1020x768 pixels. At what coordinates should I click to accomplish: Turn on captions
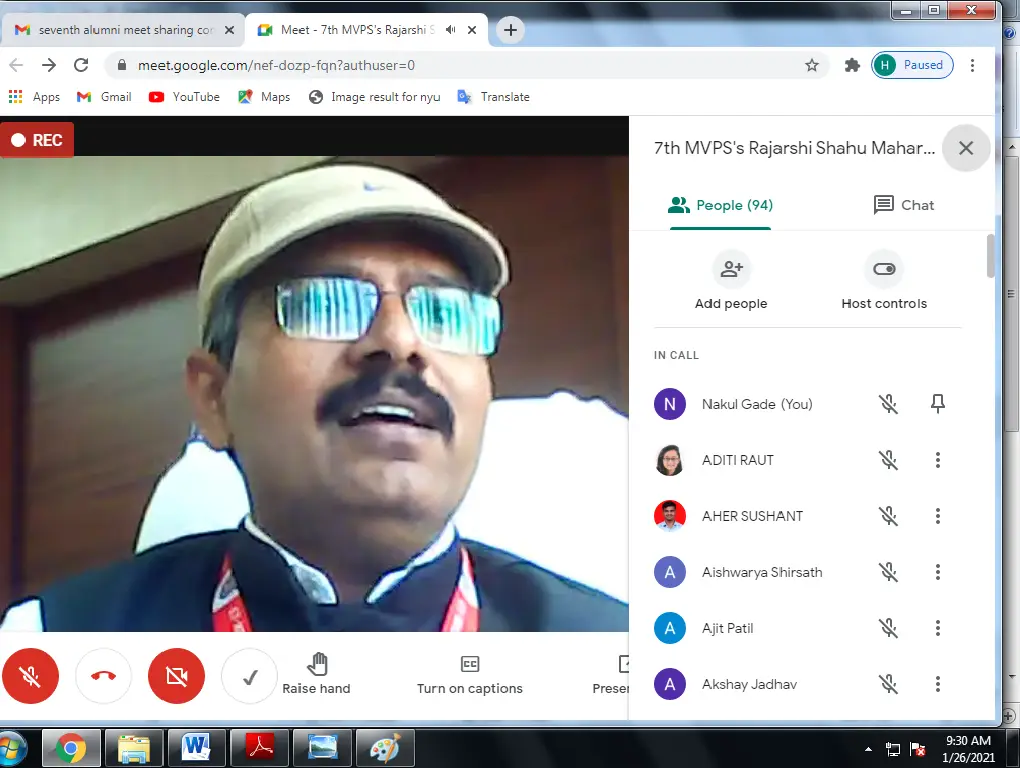(x=470, y=674)
